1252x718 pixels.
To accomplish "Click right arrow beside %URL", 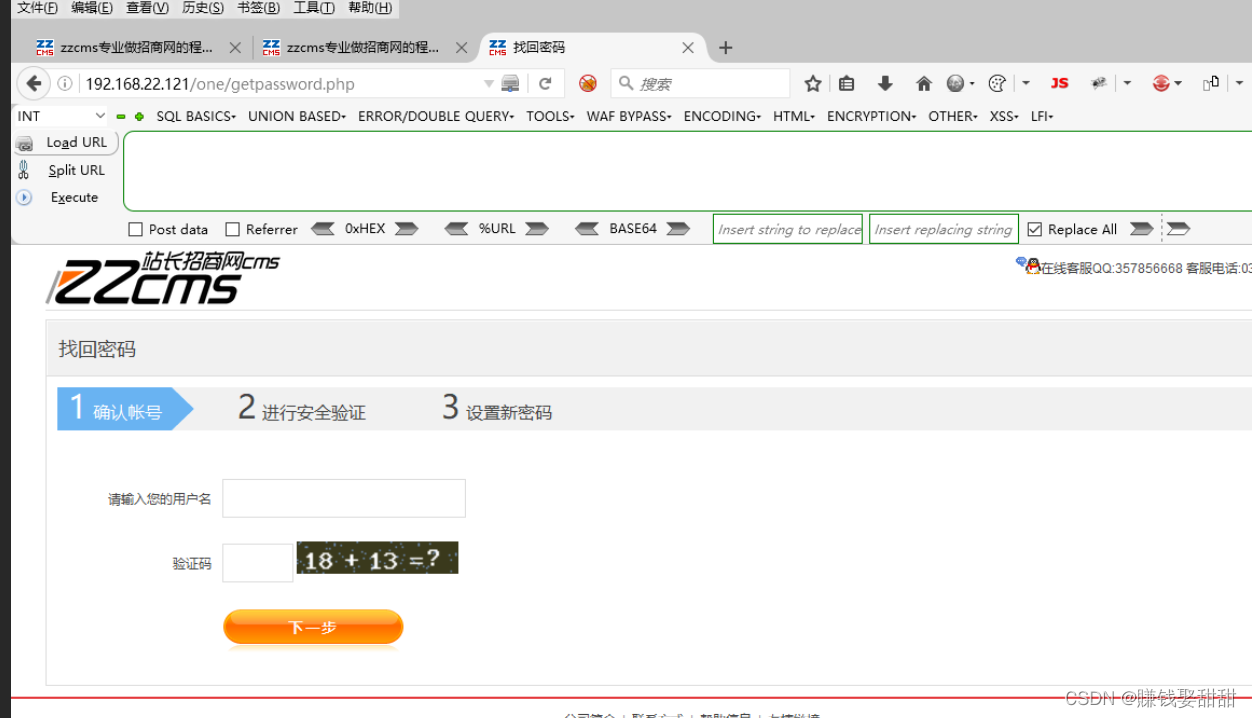I will (537, 229).
